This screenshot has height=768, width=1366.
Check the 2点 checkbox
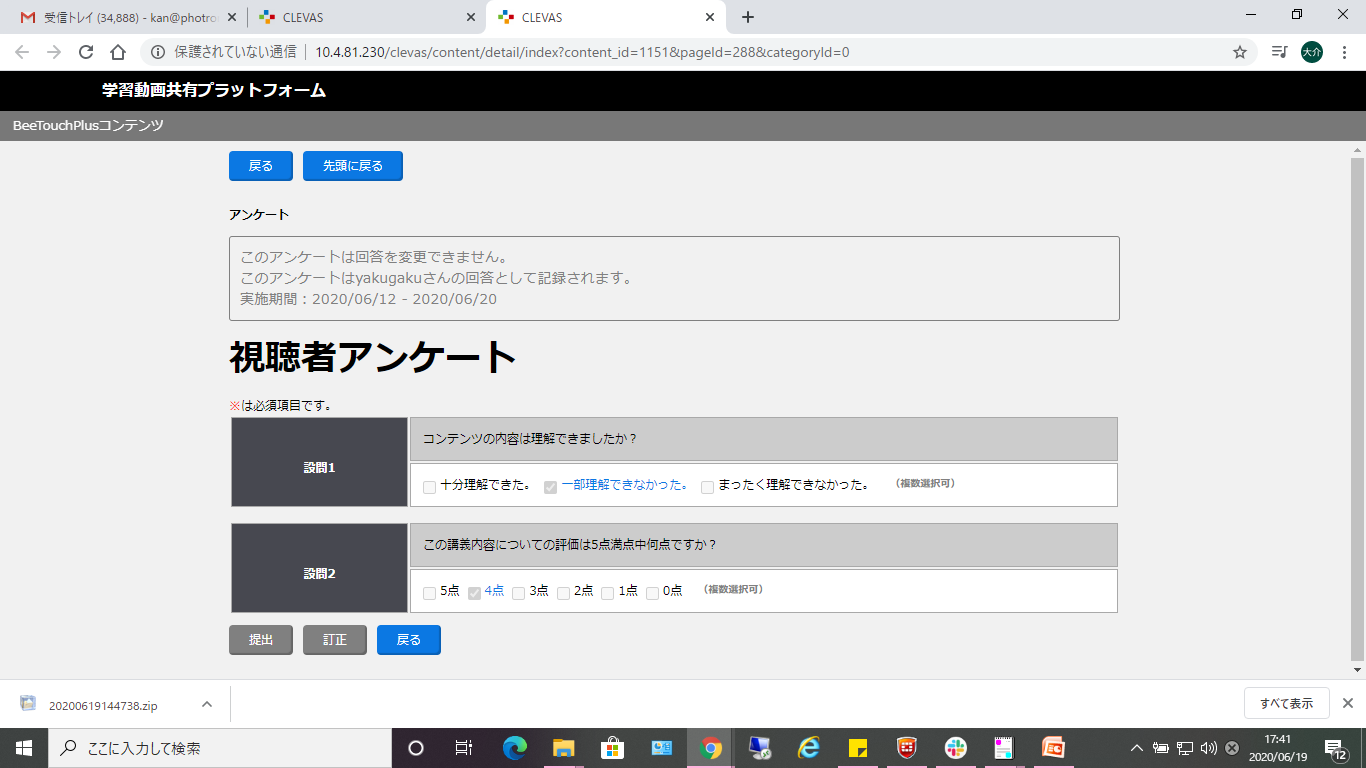tap(563, 593)
